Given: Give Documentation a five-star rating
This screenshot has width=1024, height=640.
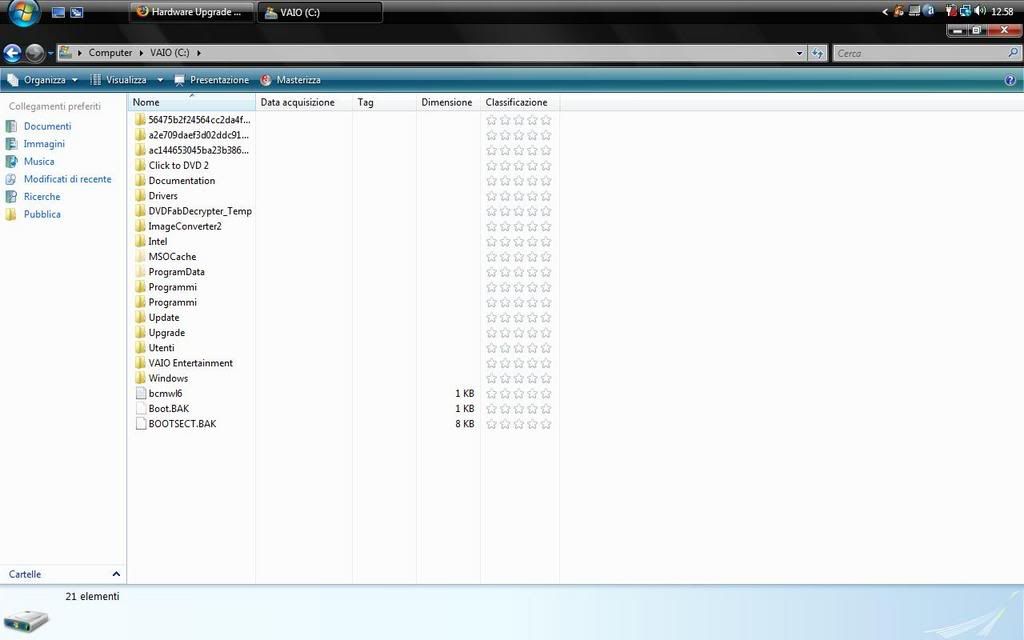Looking at the screenshot, I should [x=546, y=180].
